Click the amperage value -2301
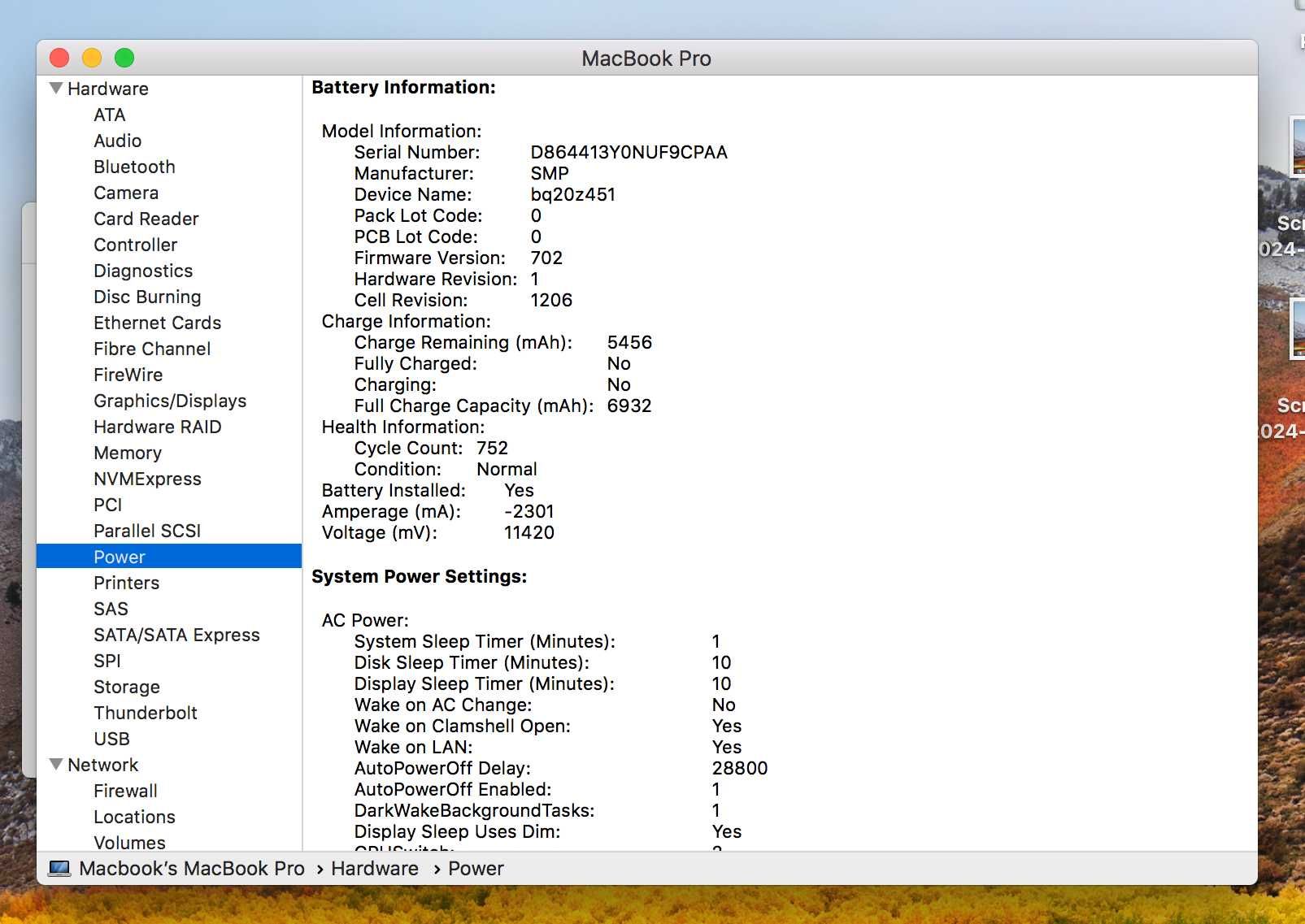This screenshot has height=924, width=1305. pyautogui.click(x=529, y=511)
